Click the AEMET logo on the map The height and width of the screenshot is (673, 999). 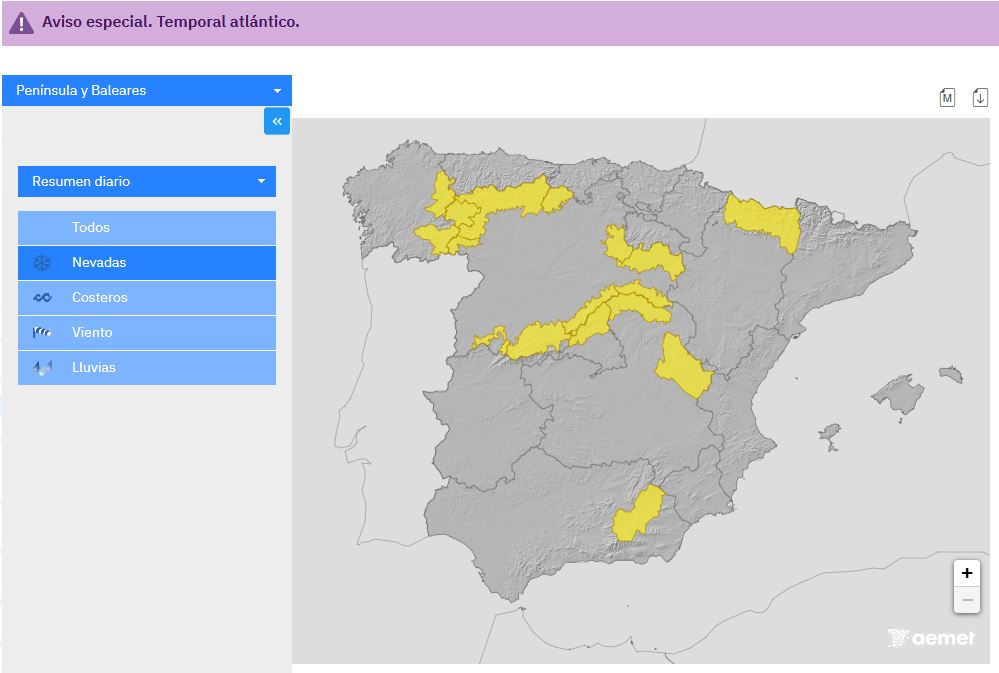931,638
